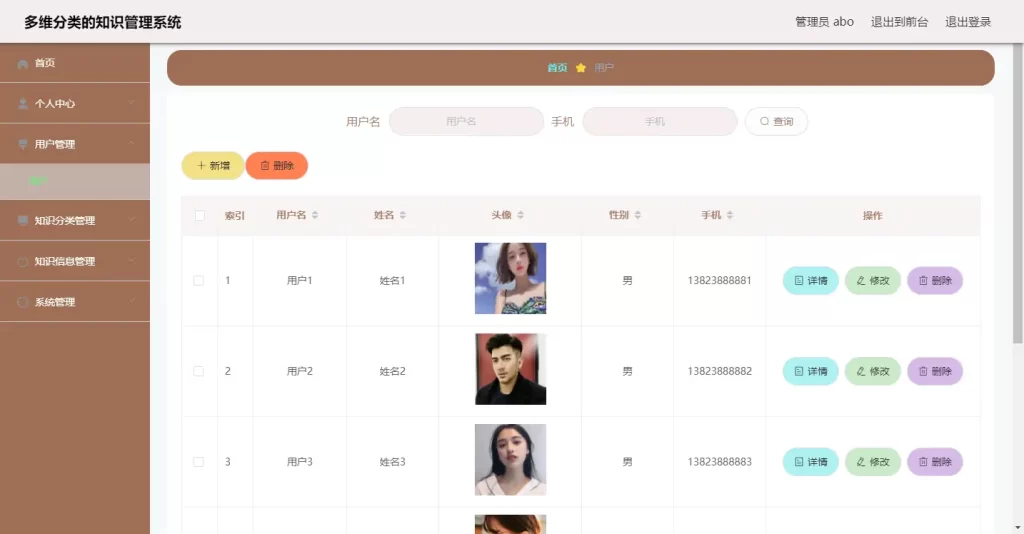This screenshot has width=1024, height=534.
Task: Click 修改 for 用户3
Action: 872,462
